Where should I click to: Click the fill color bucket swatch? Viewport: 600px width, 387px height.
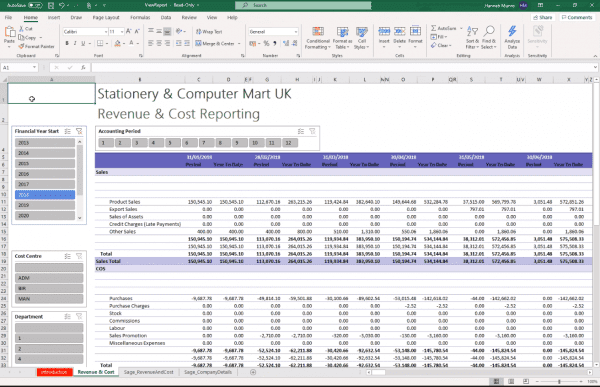pyautogui.click(x=117, y=43)
